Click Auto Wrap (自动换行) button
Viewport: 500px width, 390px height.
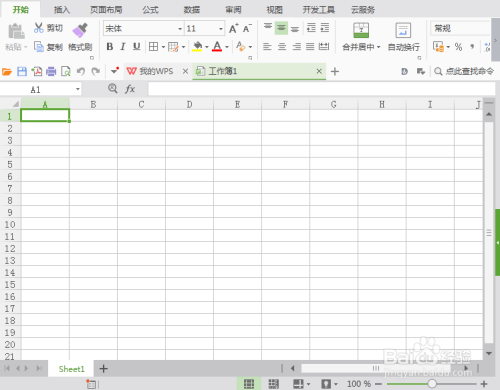click(403, 37)
